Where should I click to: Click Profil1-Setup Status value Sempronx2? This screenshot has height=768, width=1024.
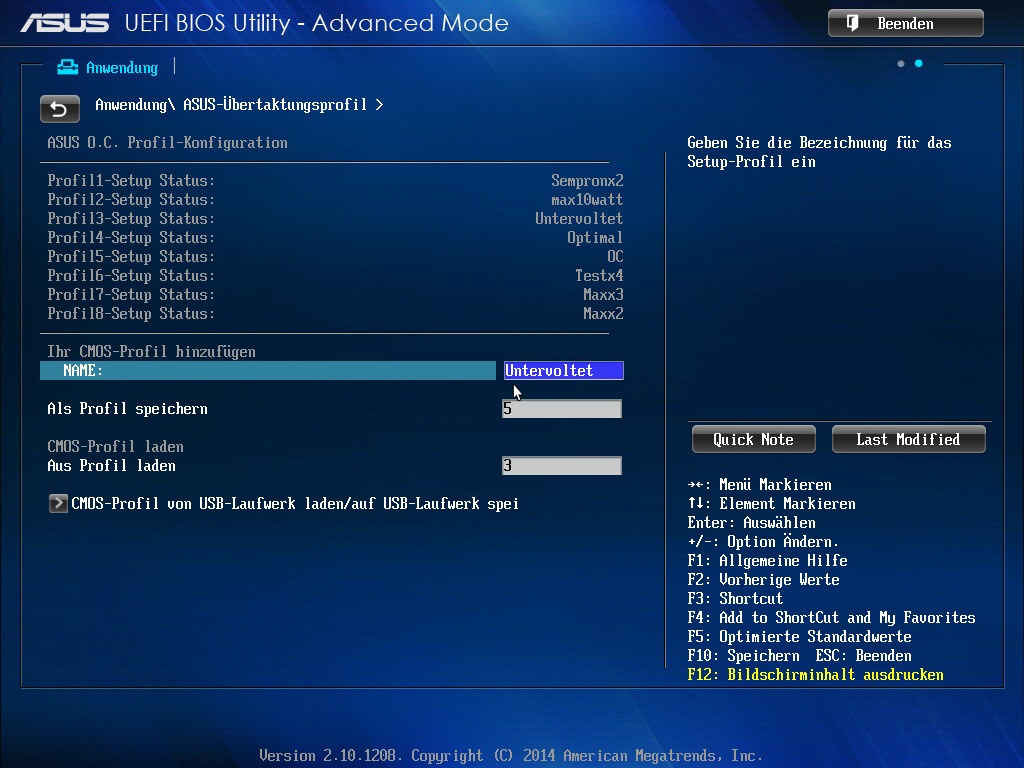pos(587,180)
